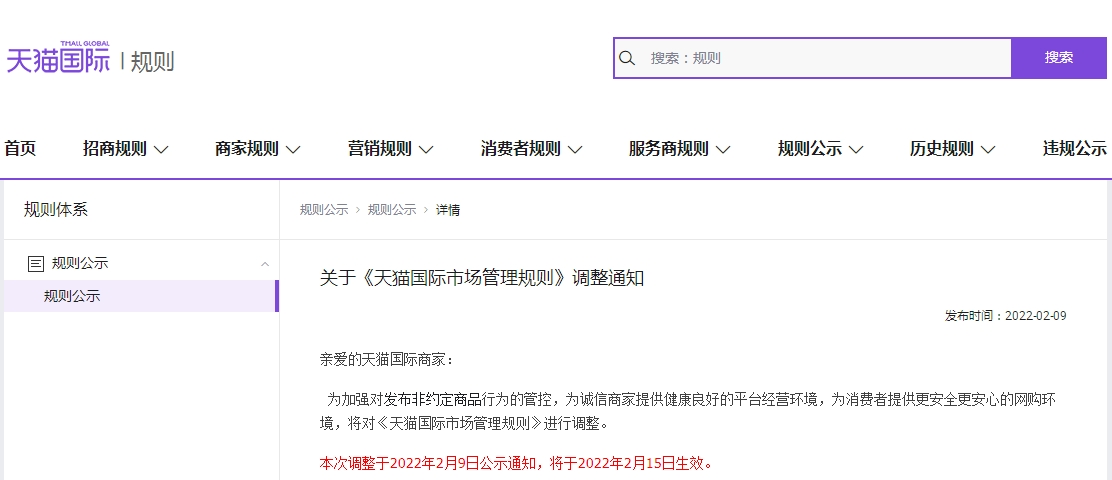Open the 历史规则 menu
Image resolution: width=1112 pixels, height=480 pixels.
point(942,149)
